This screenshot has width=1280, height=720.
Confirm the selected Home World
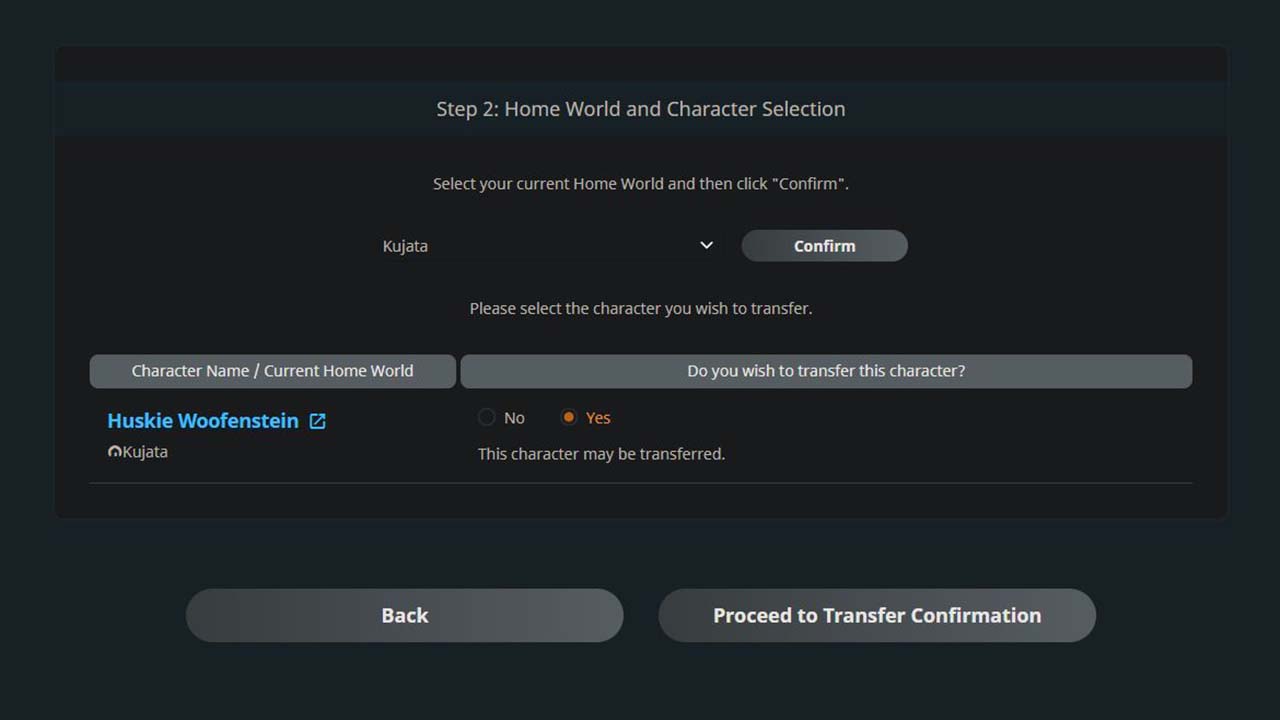click(824, 245)
